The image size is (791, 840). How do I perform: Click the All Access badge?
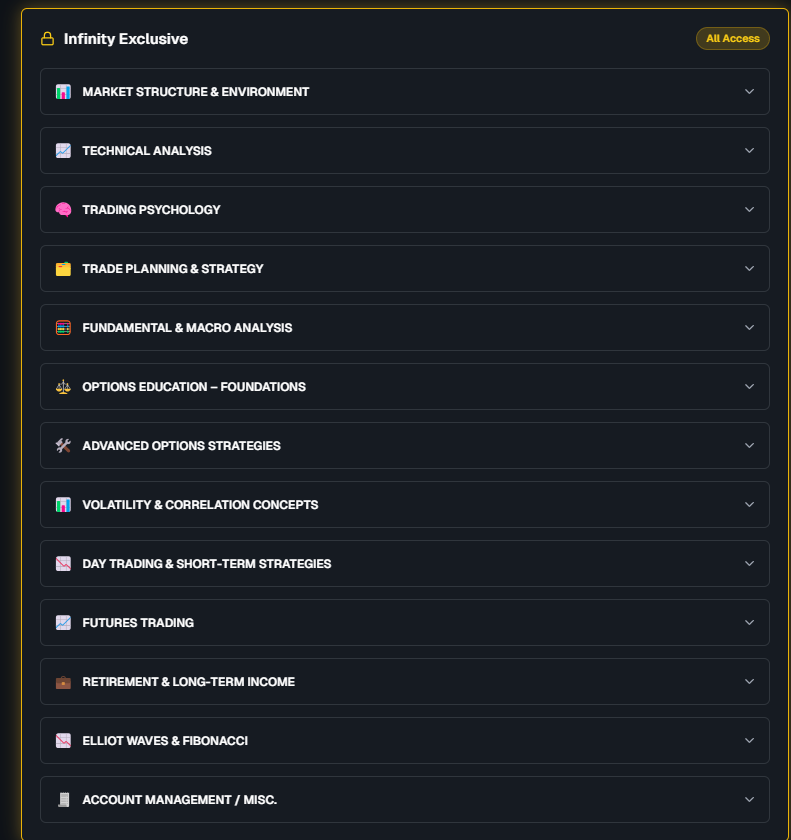tap(732, 39)
